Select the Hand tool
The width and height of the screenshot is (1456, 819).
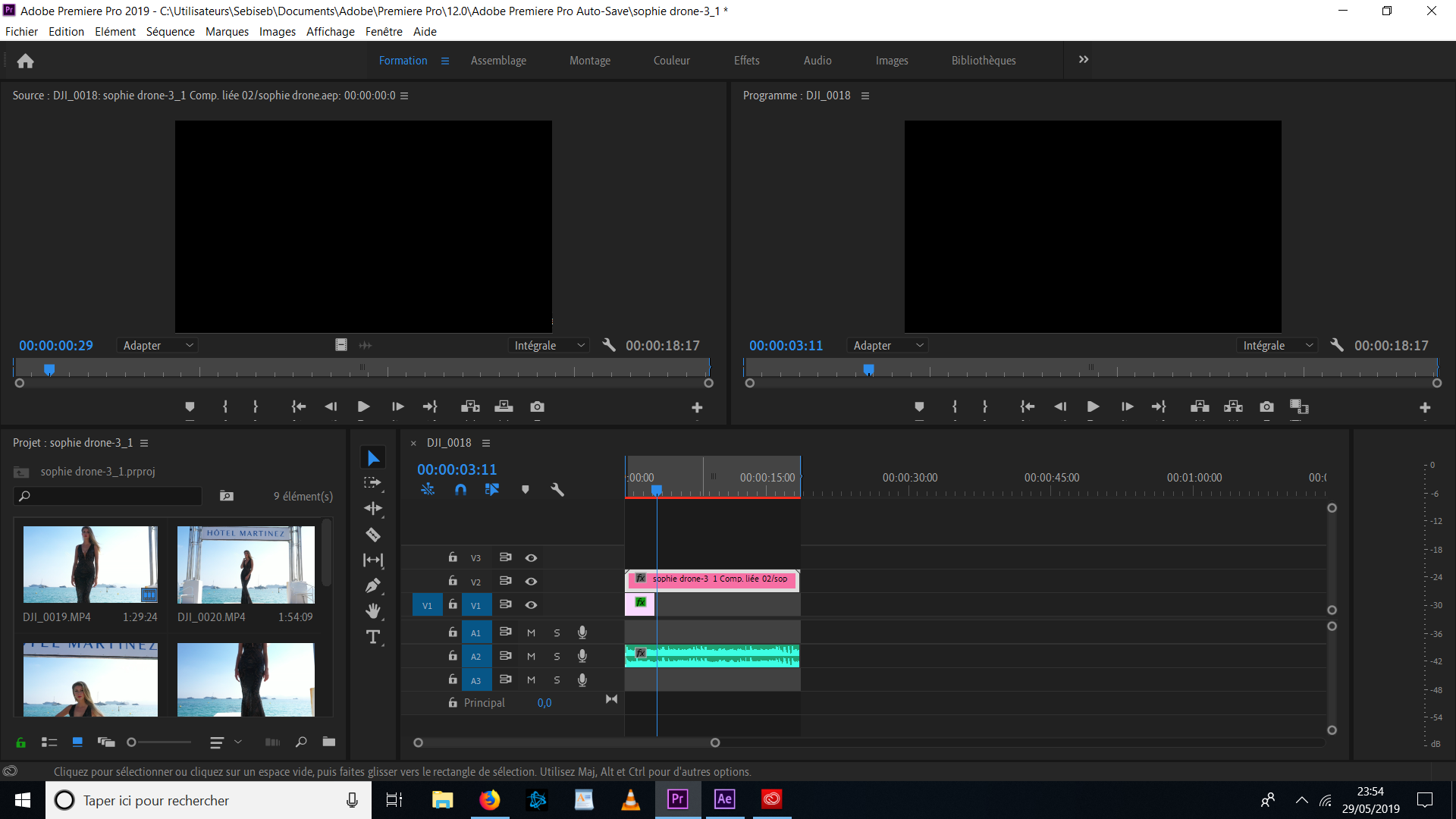(x=372, y=611)
